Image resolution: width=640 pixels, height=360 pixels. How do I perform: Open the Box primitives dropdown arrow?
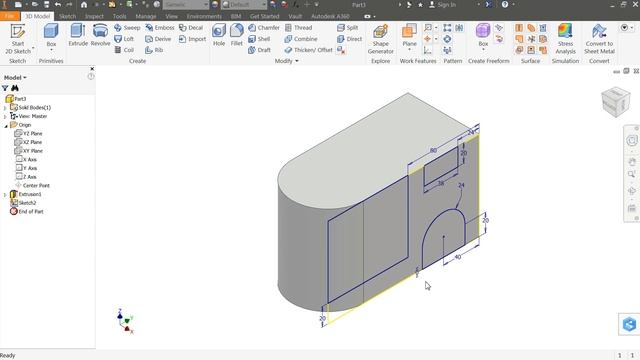pos(51,50)
